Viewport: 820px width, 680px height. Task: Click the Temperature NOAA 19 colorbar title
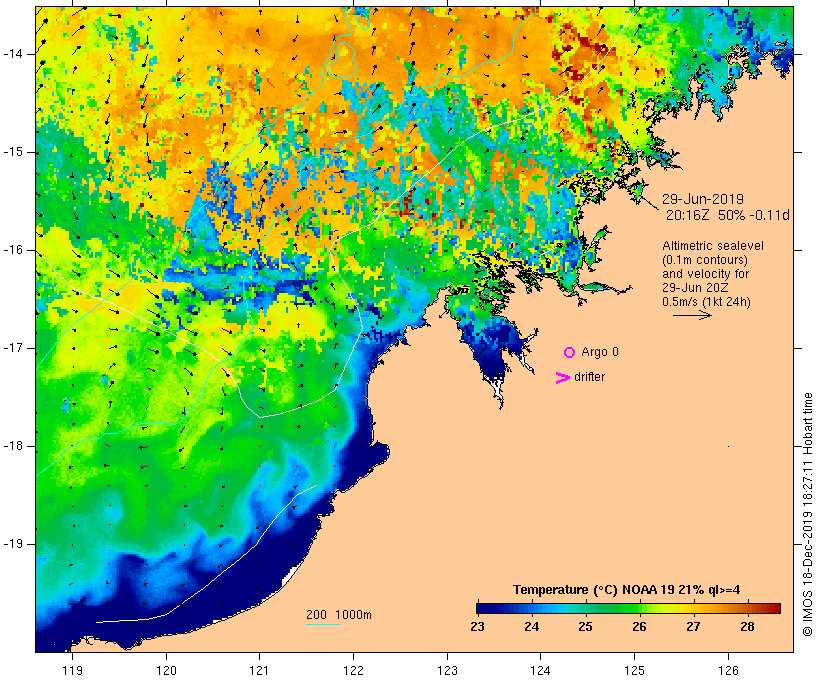pos(627,590)
